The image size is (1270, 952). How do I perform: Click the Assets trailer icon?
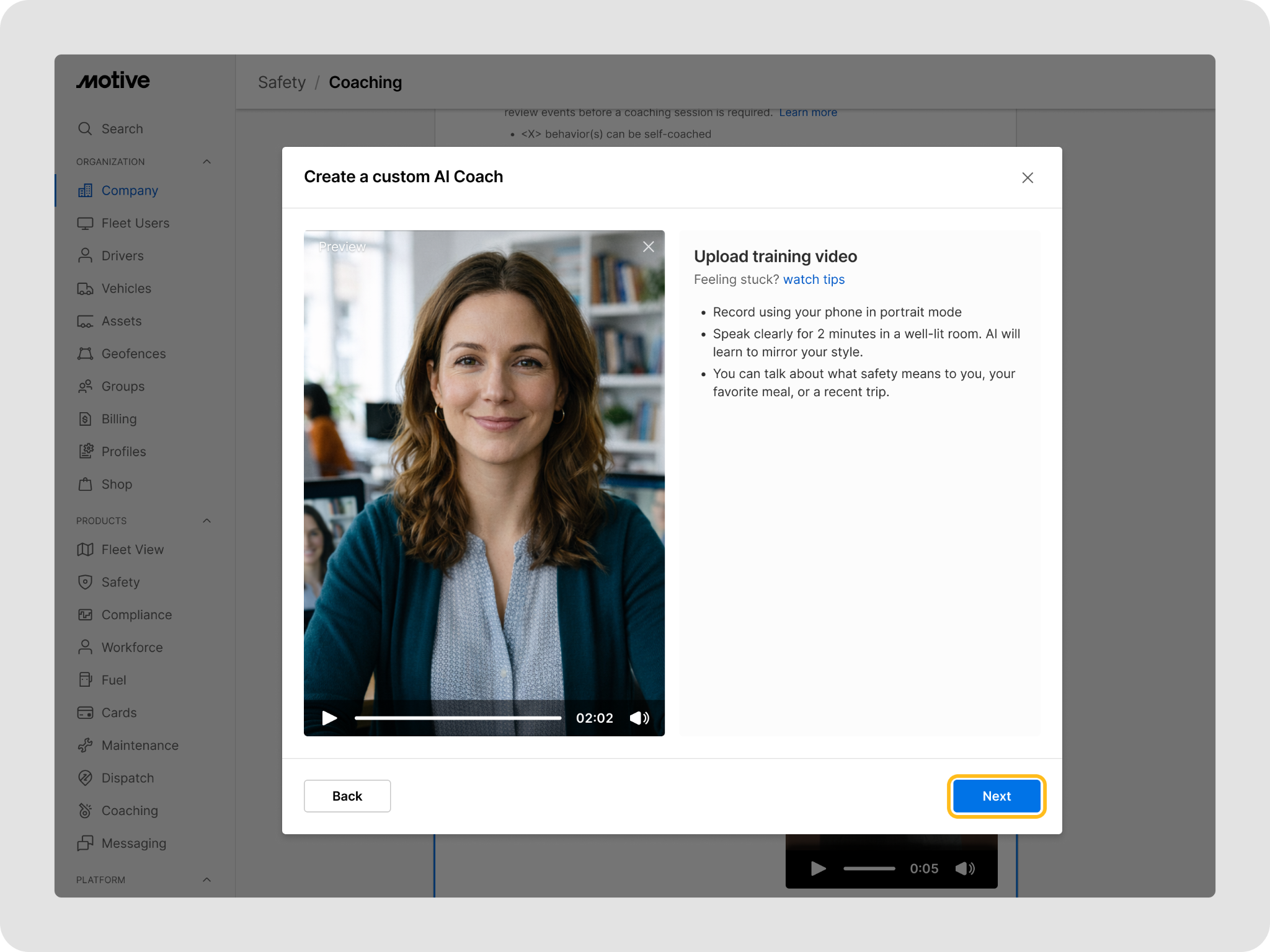pos(85,321)
